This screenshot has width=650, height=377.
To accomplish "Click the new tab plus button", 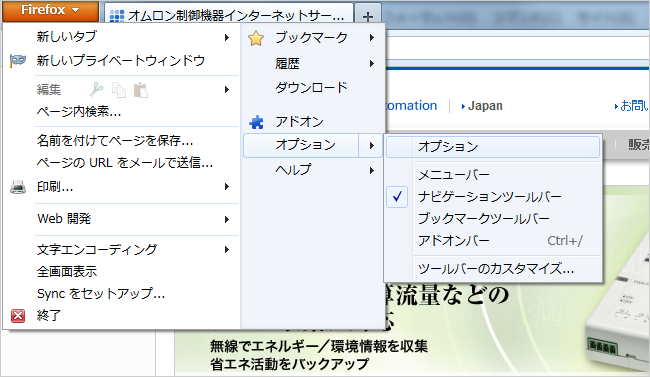I will point(368,16).
